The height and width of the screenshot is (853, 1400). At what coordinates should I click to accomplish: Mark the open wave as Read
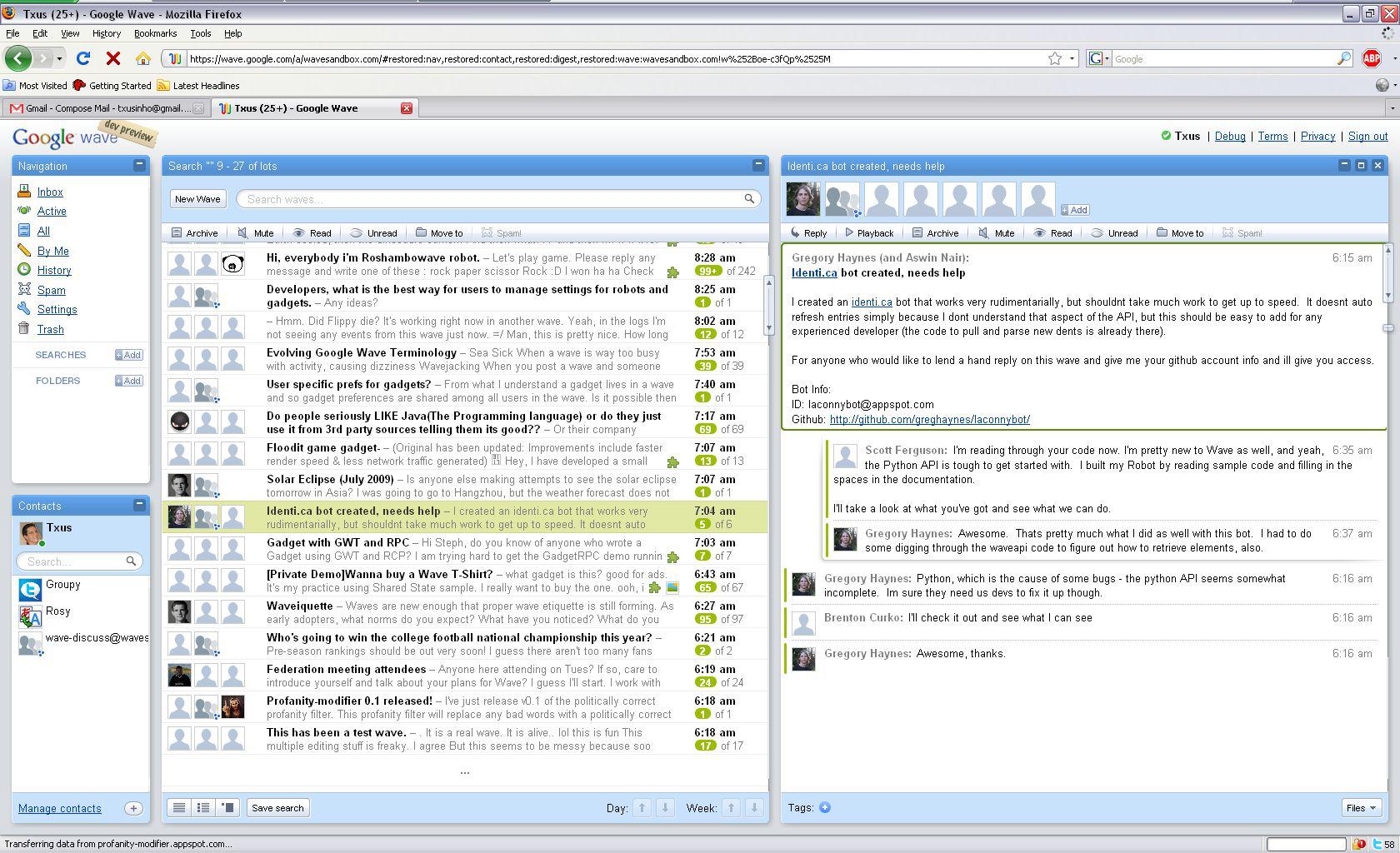[1053, 233]
